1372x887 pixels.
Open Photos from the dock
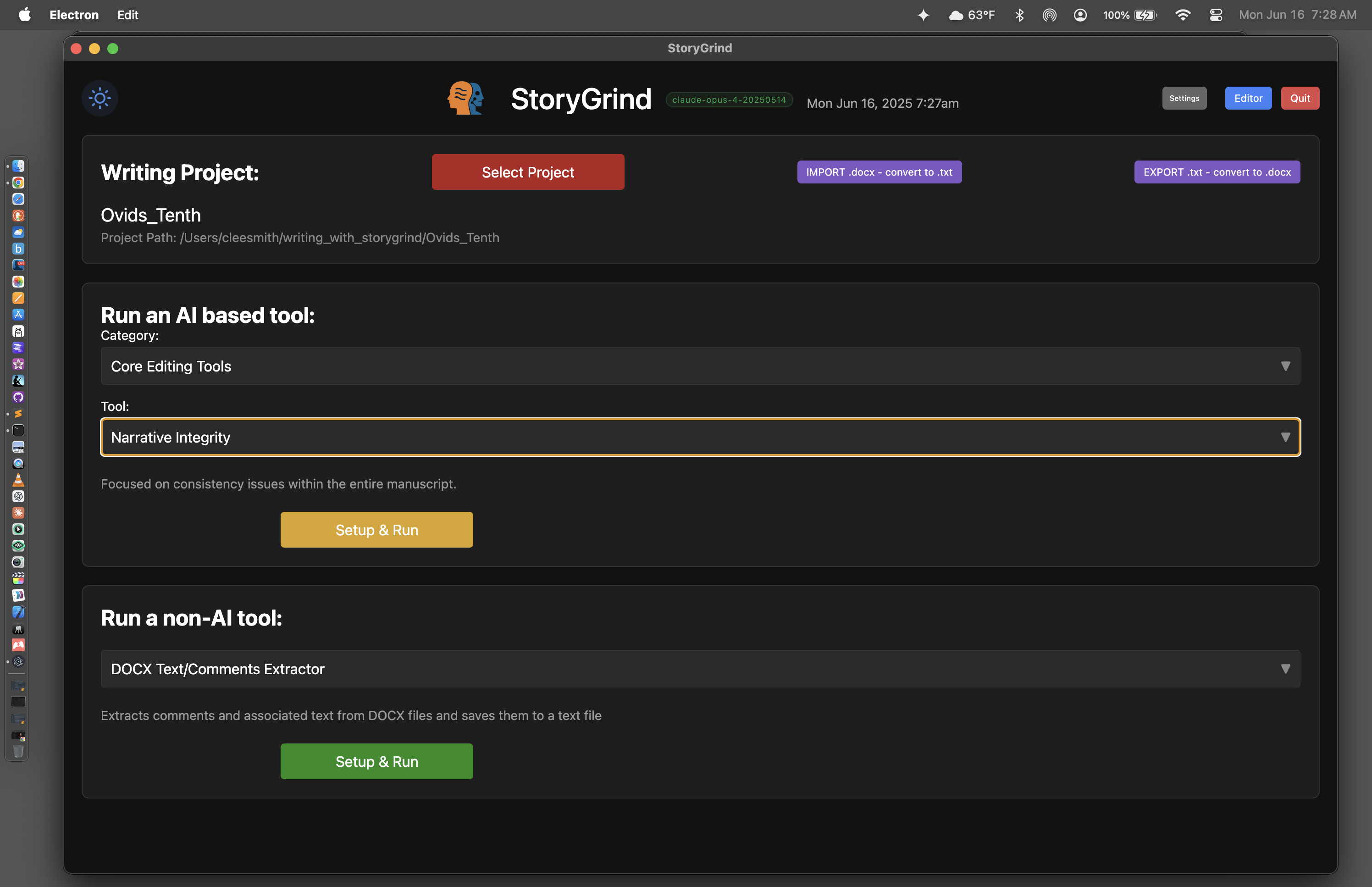(x=18, y=282)
